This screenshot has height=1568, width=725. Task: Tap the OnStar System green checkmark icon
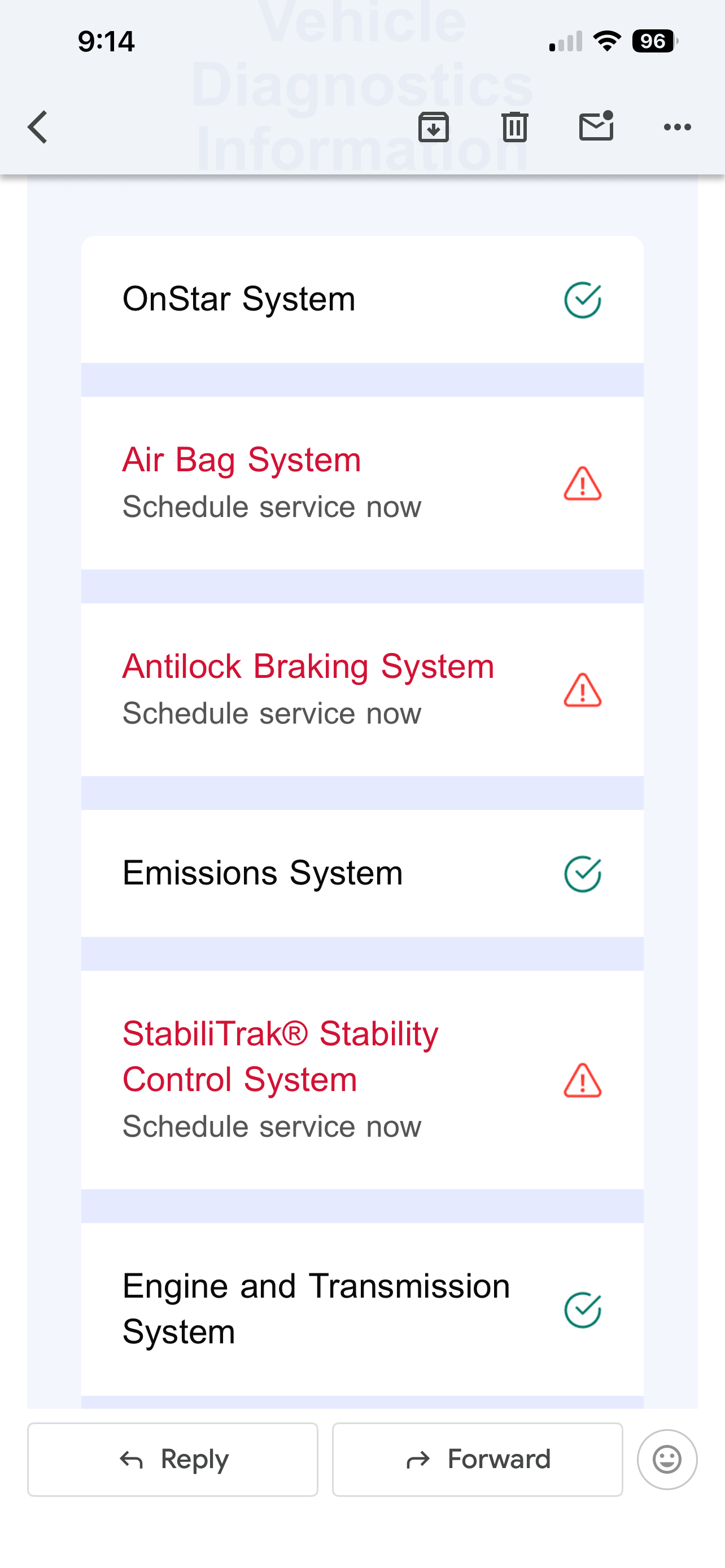pos(583,300)
